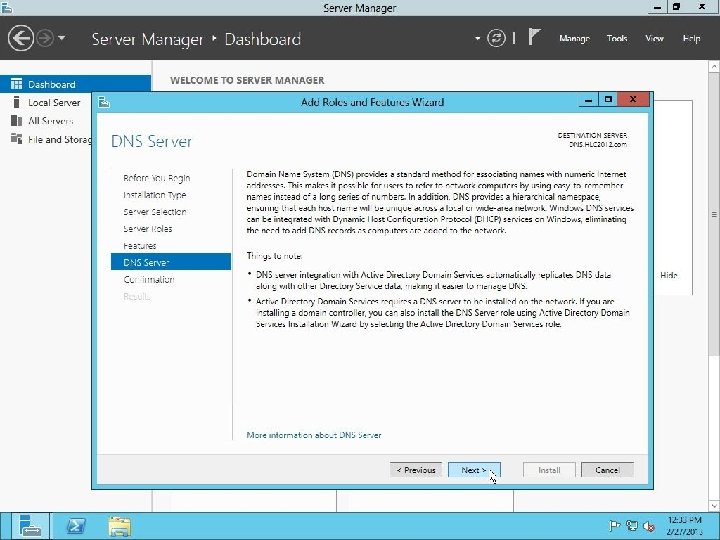Click the Action Center flag tray icon
This screenshot has width=720, height=540.
pyautogui.click(x=614, y=526)
